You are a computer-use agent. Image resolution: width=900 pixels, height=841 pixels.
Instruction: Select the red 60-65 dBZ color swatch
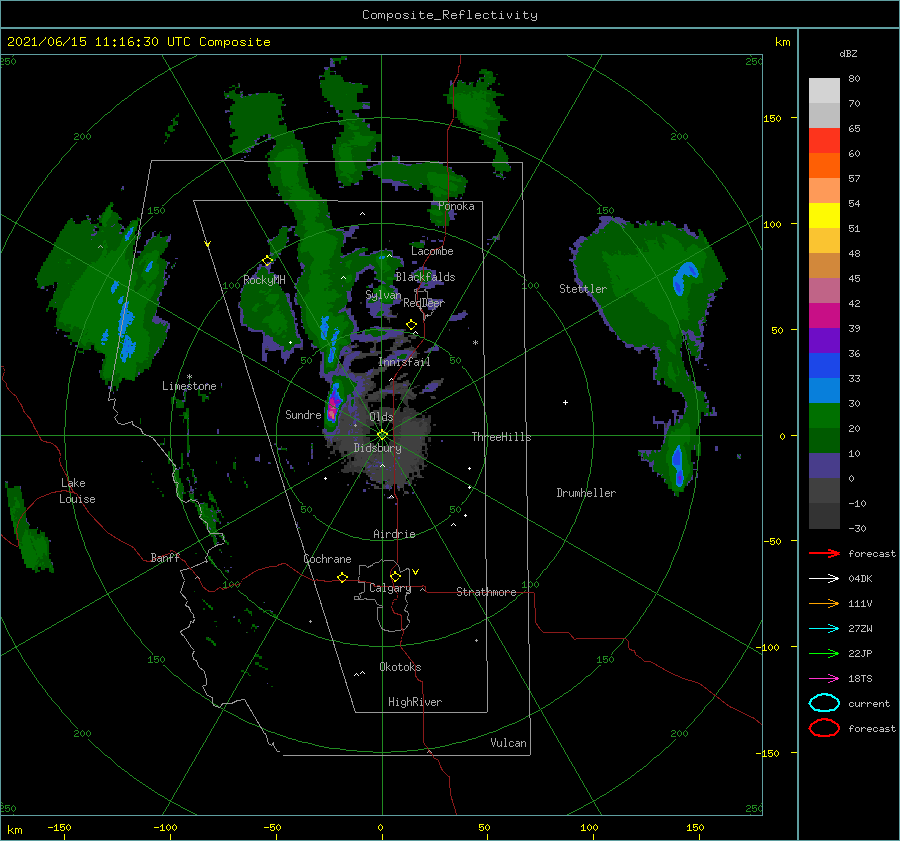point(824,141)
